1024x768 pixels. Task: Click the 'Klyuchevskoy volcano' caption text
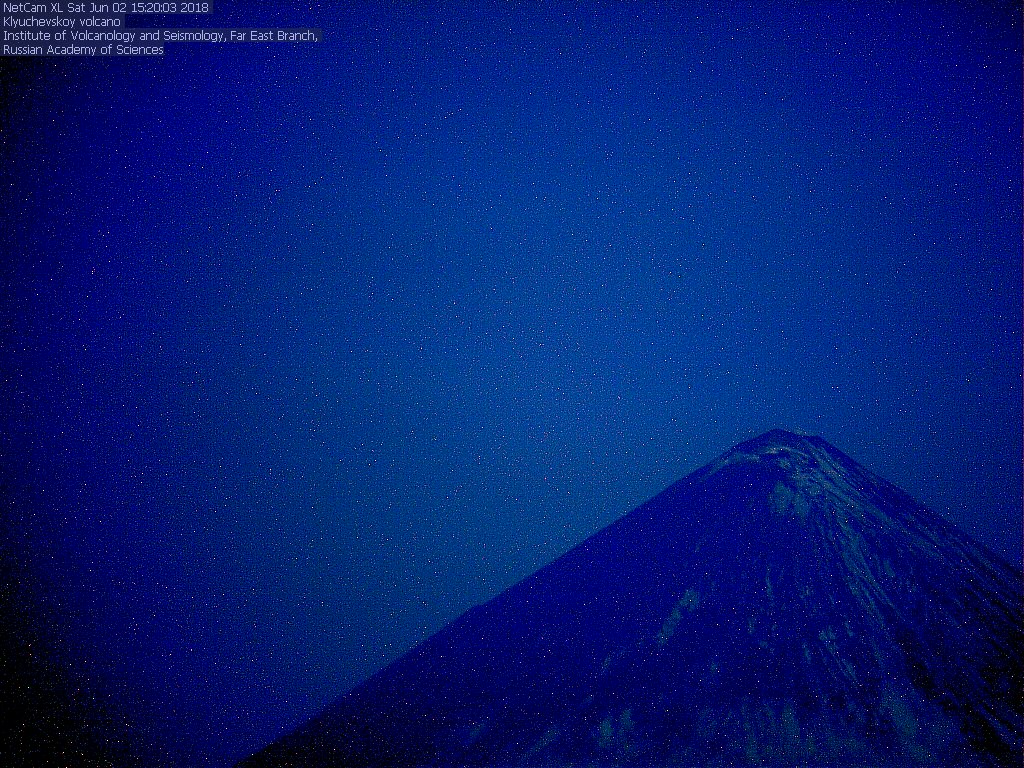(x=61, y=22)
